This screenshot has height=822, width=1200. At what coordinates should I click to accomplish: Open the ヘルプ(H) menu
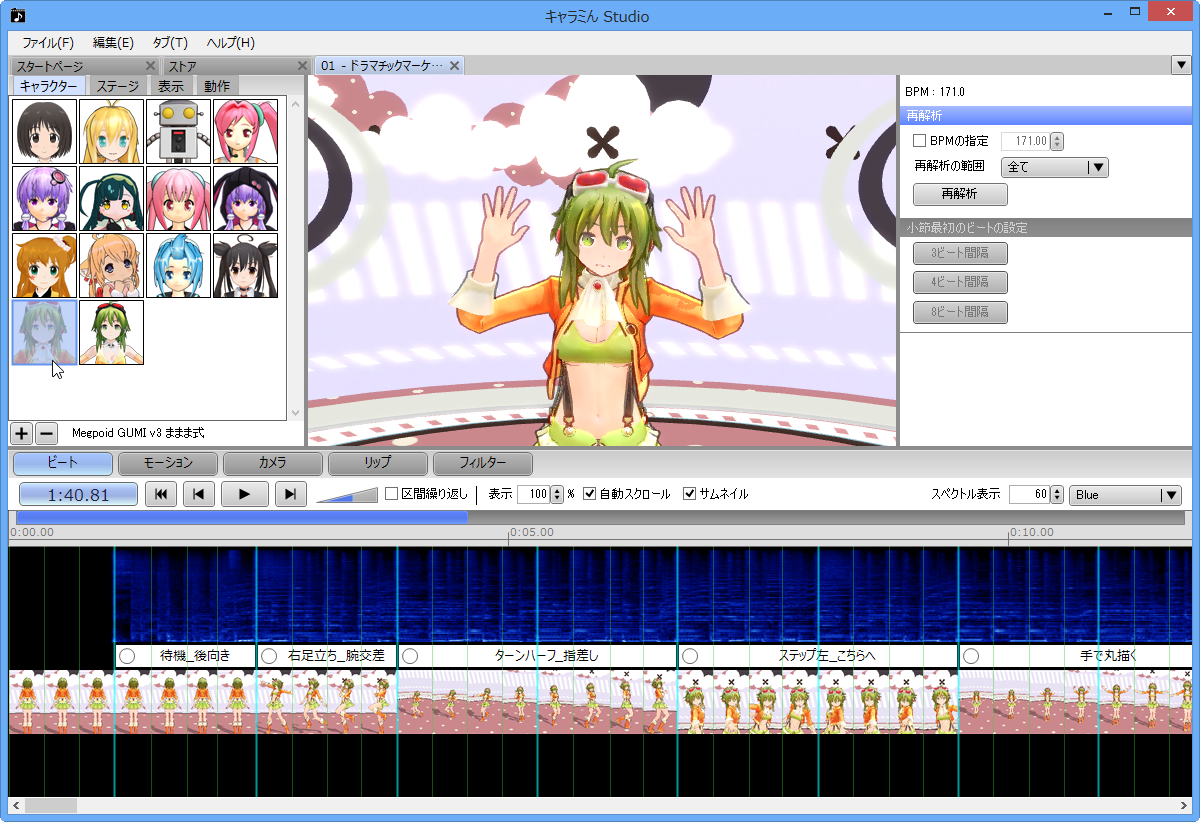(230, 43)
